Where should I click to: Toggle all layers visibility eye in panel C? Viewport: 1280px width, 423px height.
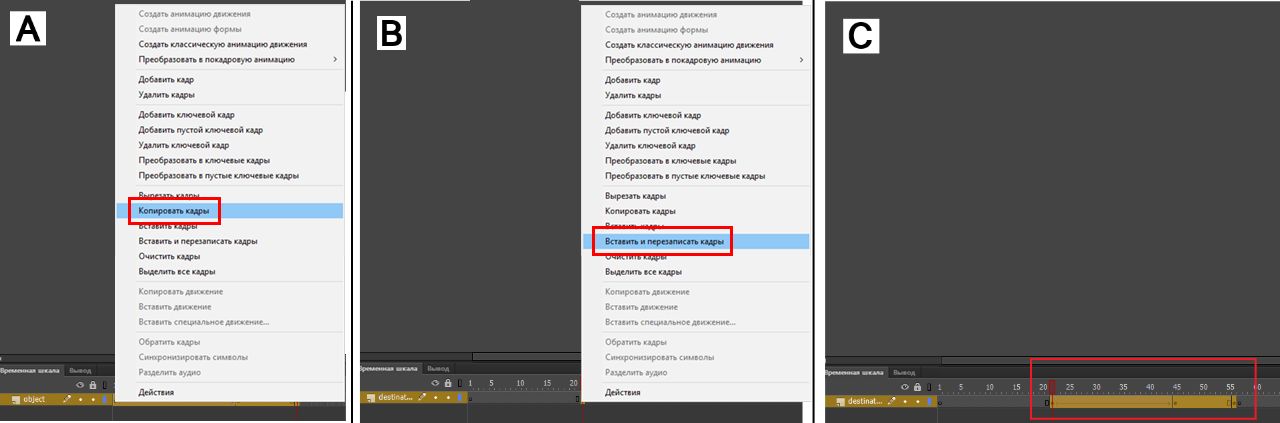[905, 387]
